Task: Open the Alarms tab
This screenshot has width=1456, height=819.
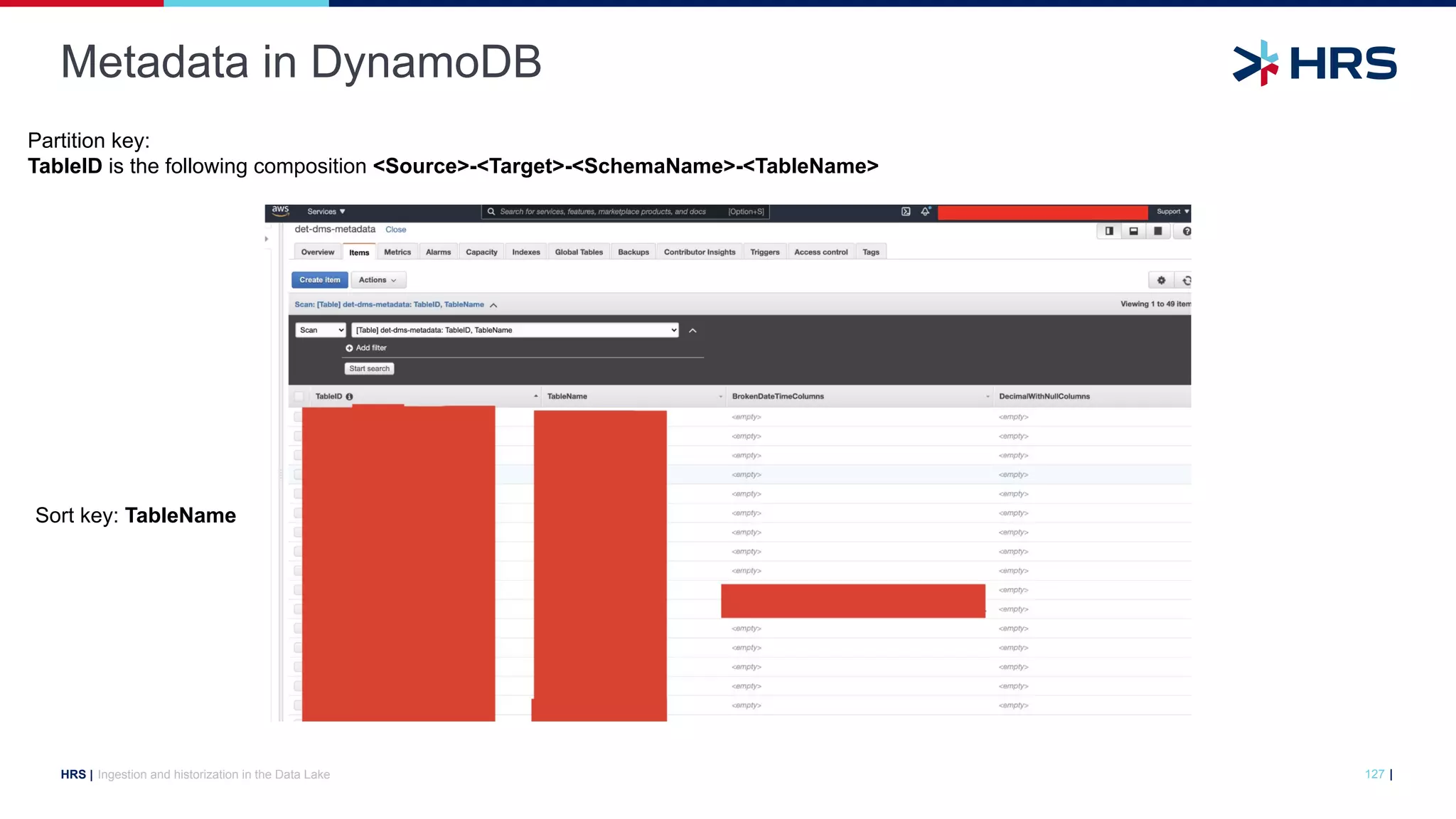Action: (438, 252)
